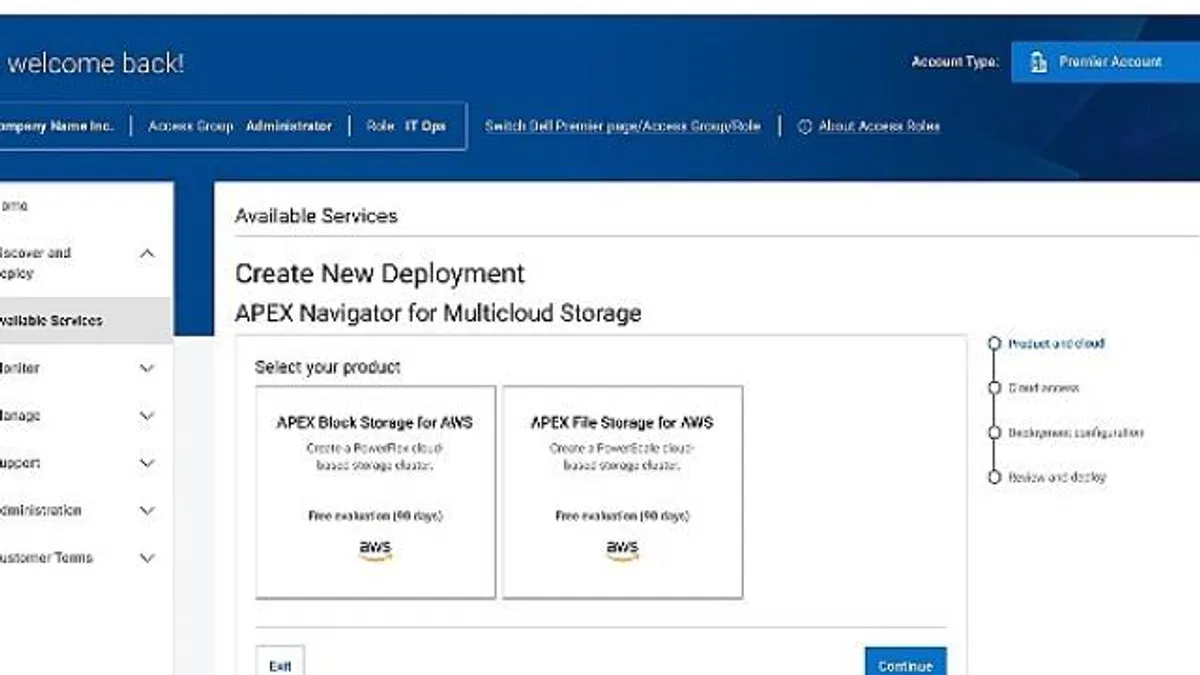This screenshot has width=1200, height=675.
Task: Click AWS logo on File Storage card
Action: pos(622,550)
